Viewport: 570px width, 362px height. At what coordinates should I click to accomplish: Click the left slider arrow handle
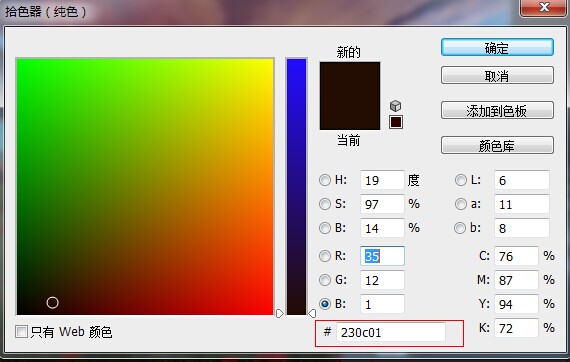(280, 313)
